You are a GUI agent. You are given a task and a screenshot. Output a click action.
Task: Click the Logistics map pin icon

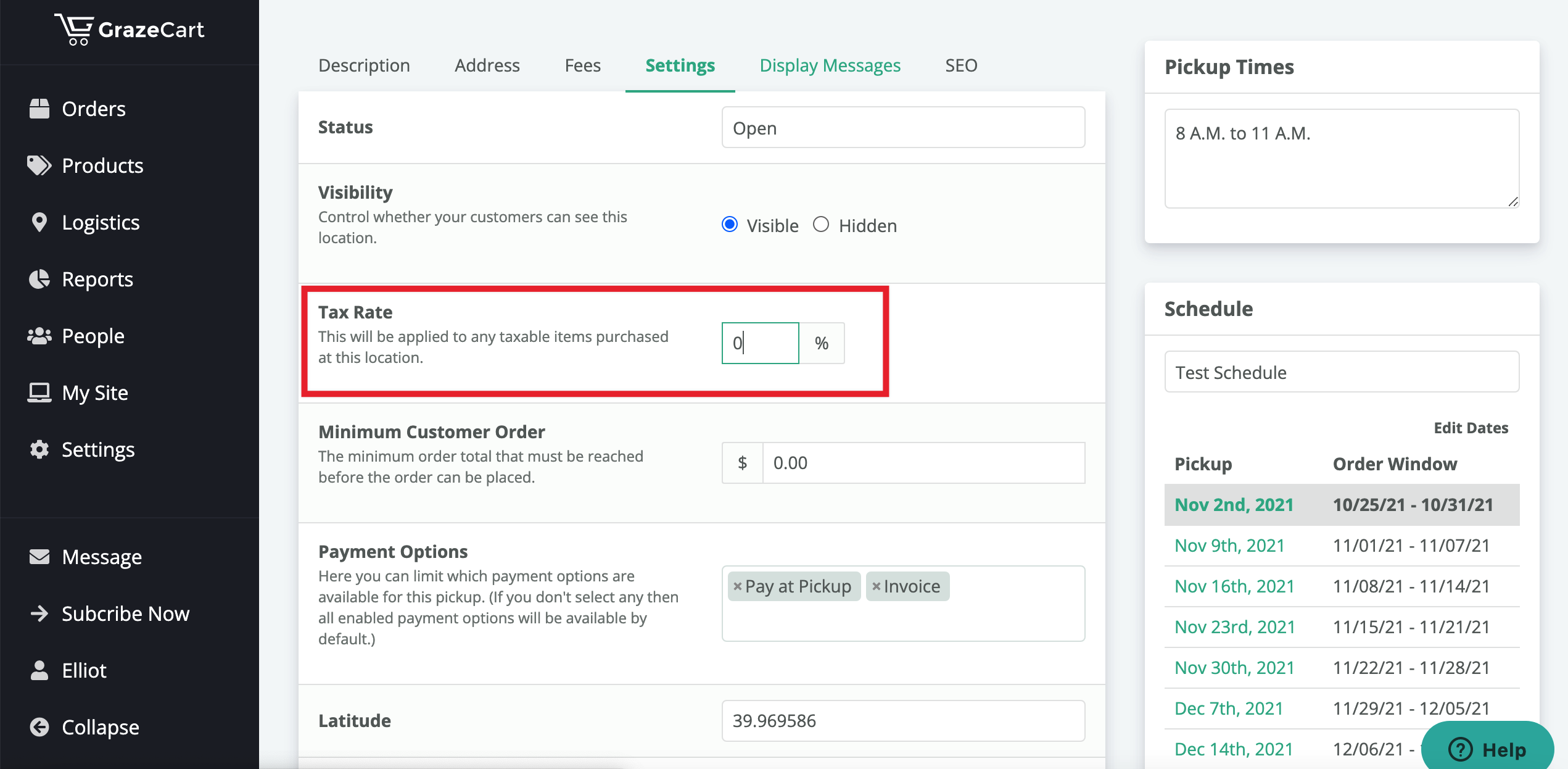point(39,222)
